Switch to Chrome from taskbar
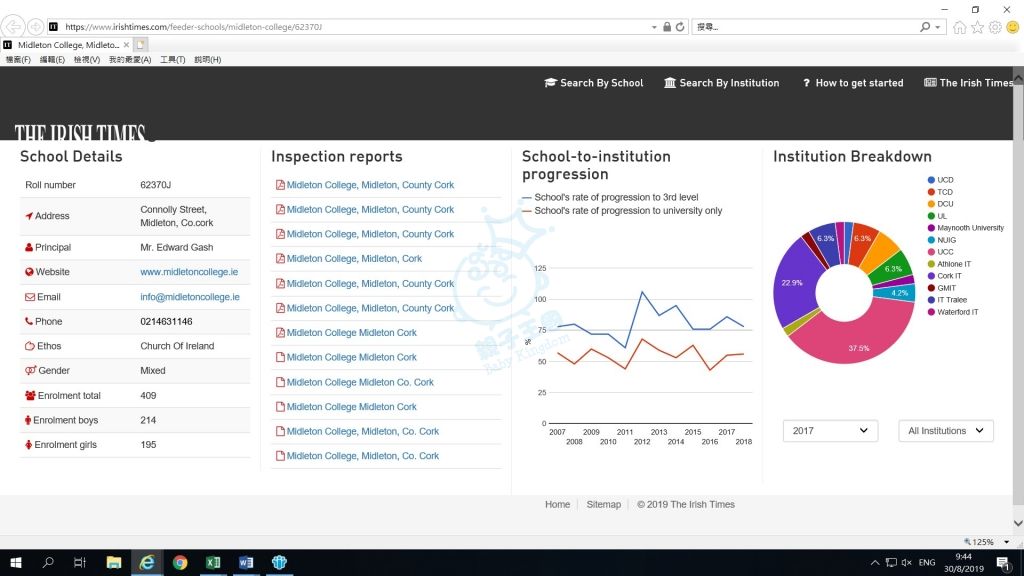The image size is (1024, 576). point(180,562)
